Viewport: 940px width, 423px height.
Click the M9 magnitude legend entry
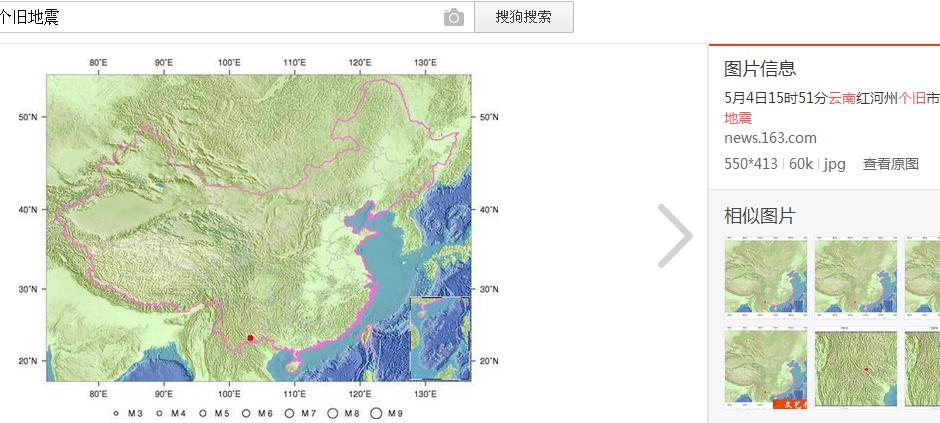[387, 413]
